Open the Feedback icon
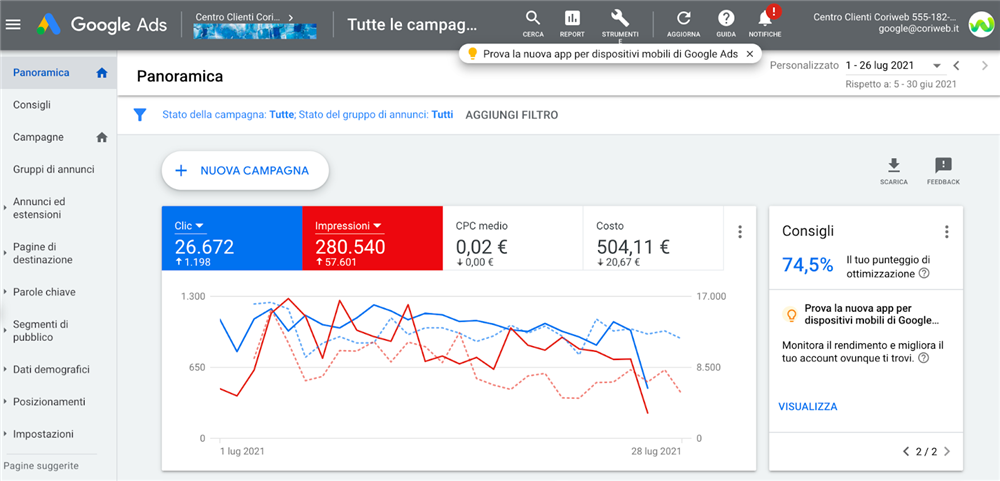The height and width of the screenshot is (481, 1000). pos(943,171)
